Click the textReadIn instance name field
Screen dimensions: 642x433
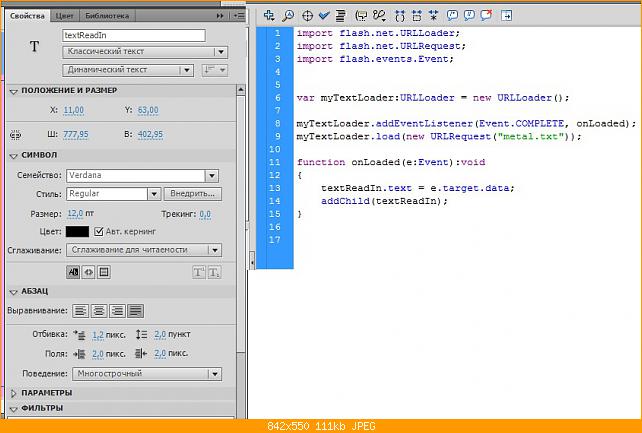point(134,35)
